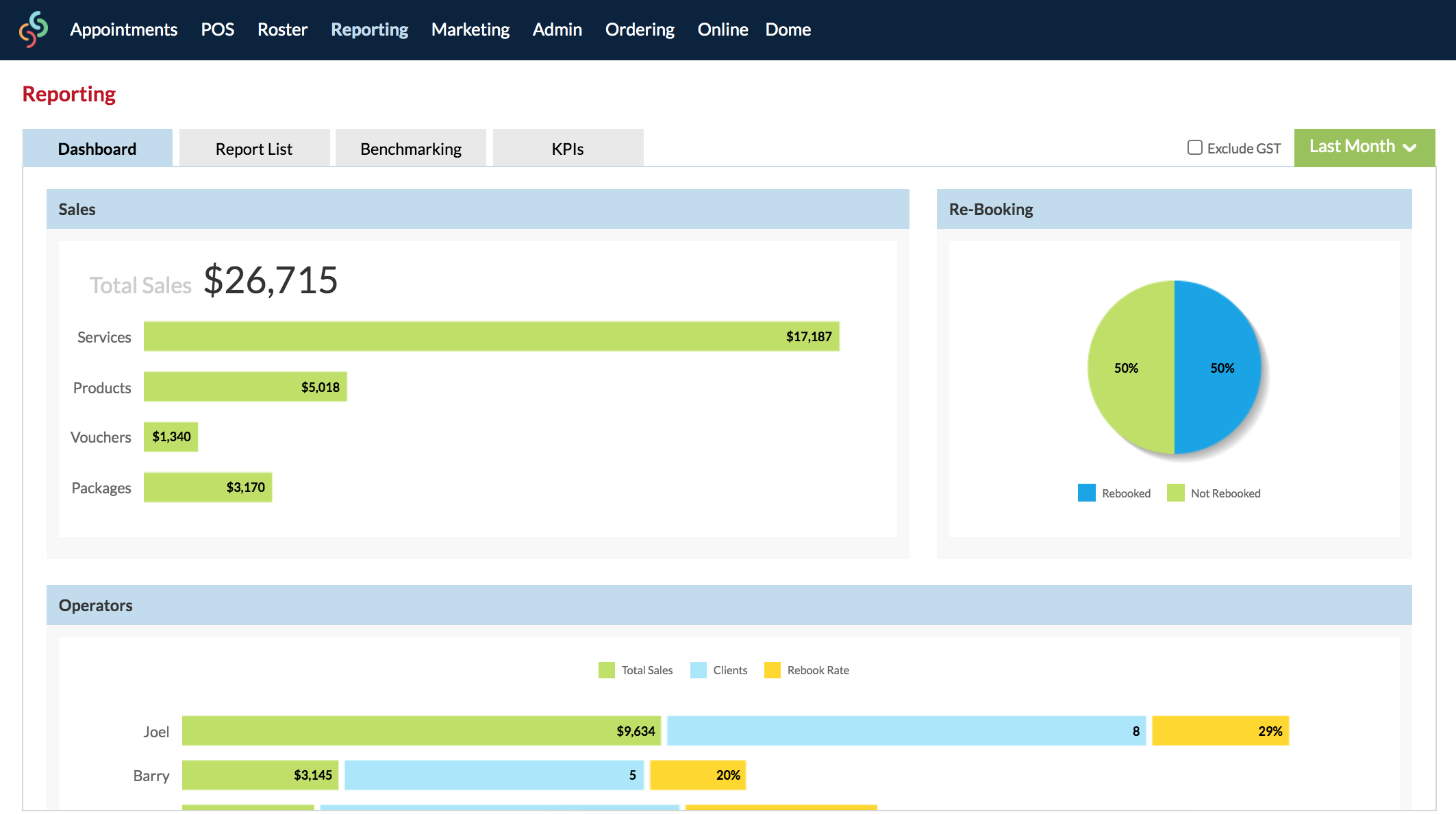Expand the Last Month period dropdown
The width and height of the screenshot is (1456, 814).
(1364, 147)
